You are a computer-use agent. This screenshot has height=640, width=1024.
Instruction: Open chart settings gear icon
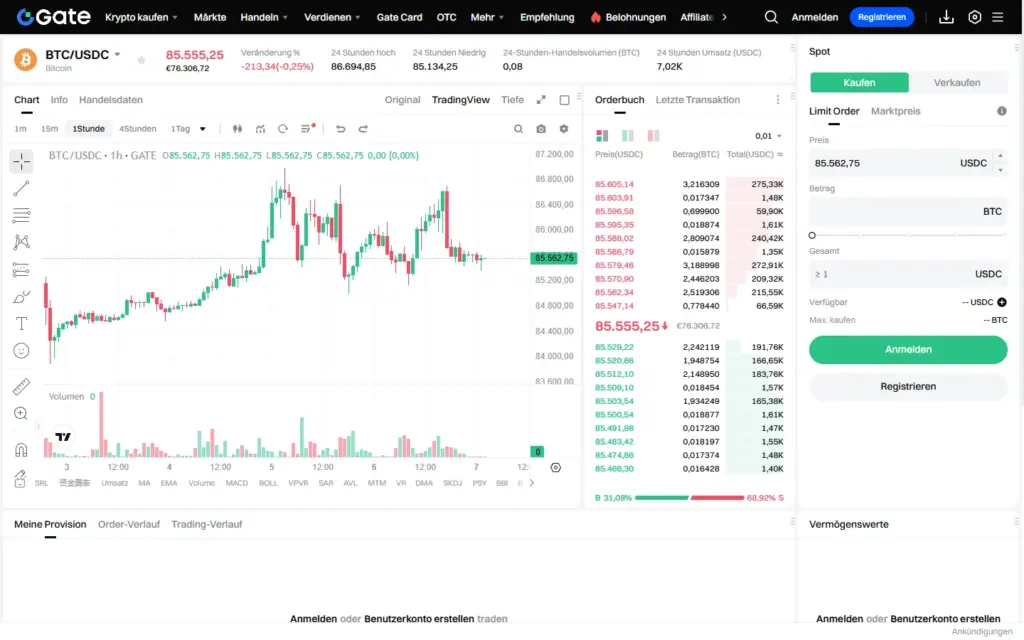564,129
